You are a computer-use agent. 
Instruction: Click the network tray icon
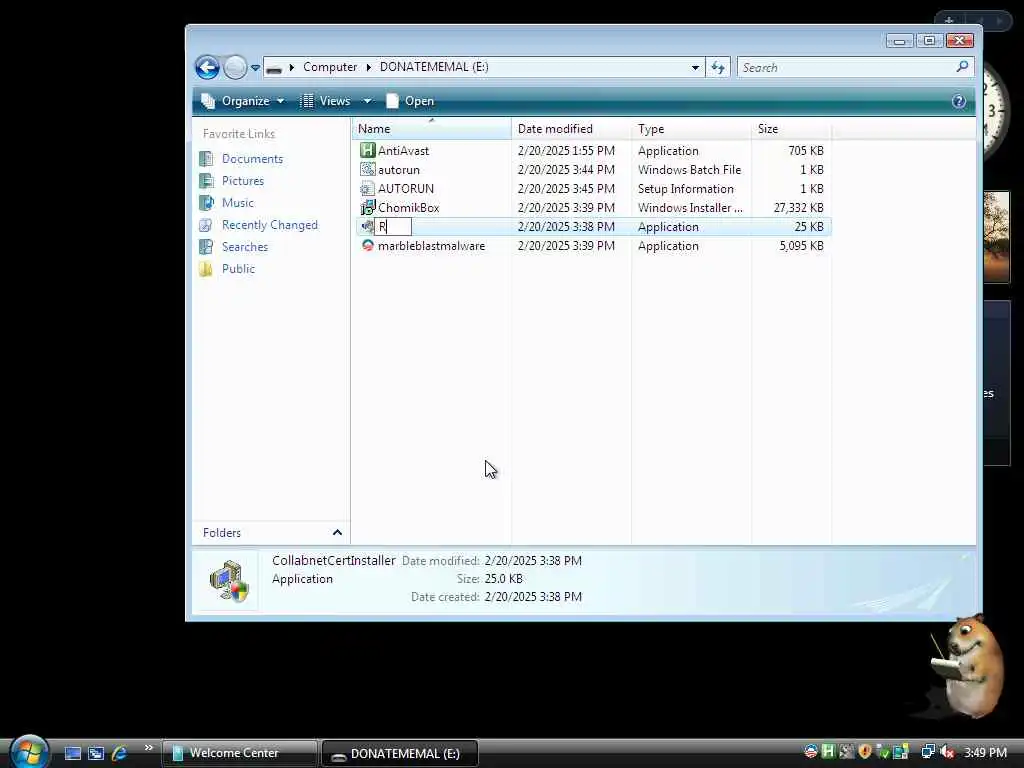coord(927,752)
